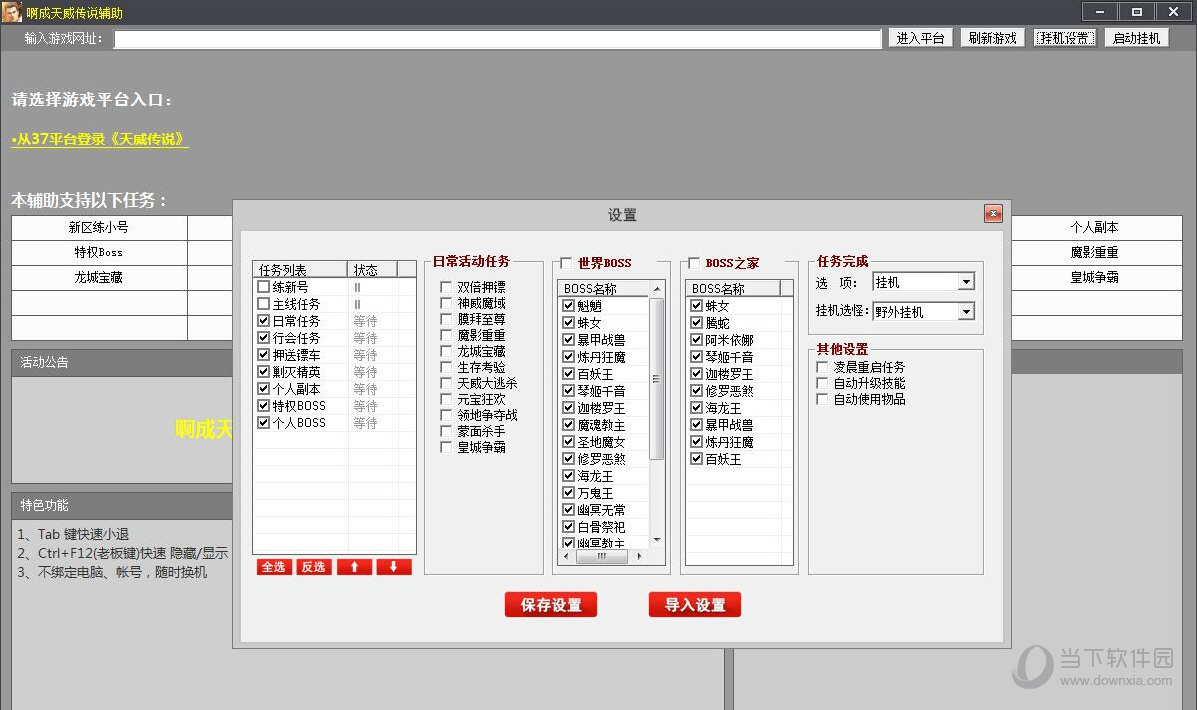Viewport: 1197px width, 710px height.
Task: Uncheck 百妖王 in world BOSS list
Action: 568,374
